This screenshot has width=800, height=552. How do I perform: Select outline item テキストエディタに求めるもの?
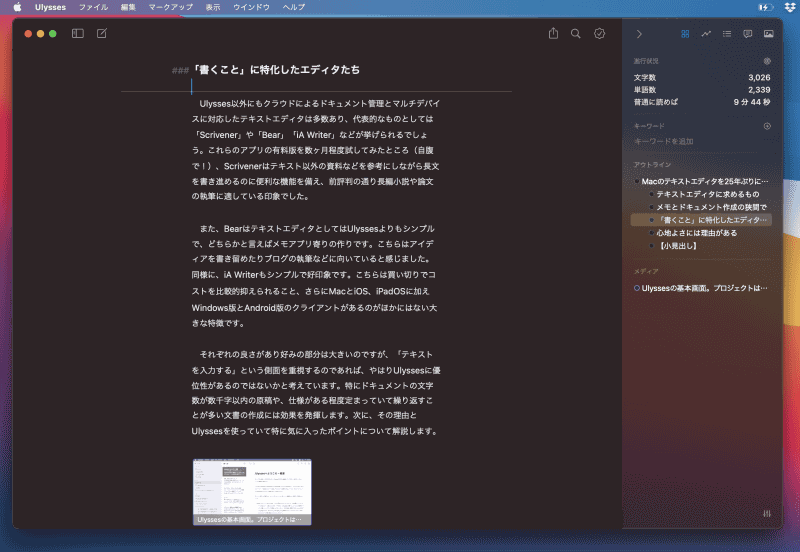707,194
